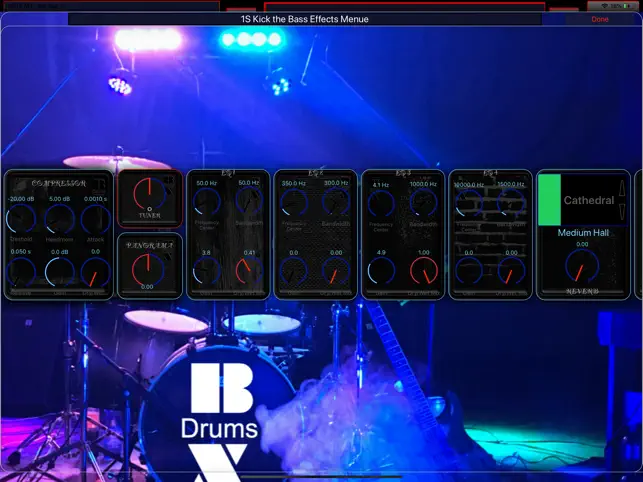Adjust the EQ1 Bandwidth knob
Viewport: 643px width, 482px height.
pos(249,201)
